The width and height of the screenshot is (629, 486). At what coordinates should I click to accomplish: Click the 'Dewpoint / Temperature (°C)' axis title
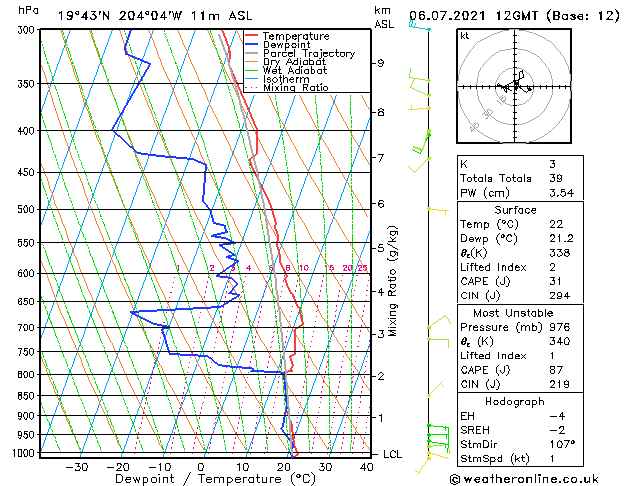tap(215, 479)
